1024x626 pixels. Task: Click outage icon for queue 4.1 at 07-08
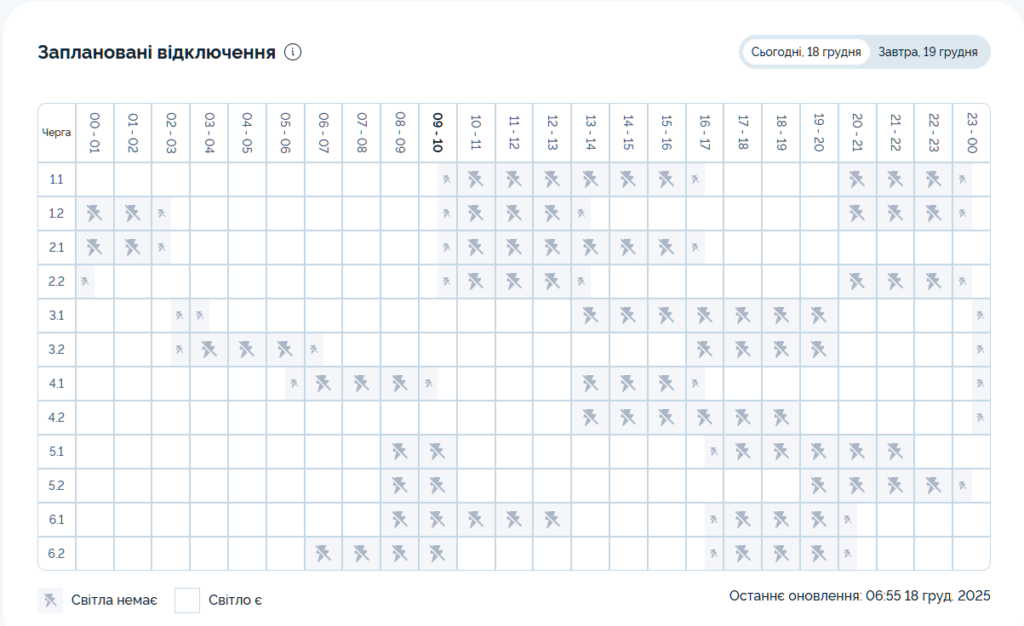pos(361,383)
